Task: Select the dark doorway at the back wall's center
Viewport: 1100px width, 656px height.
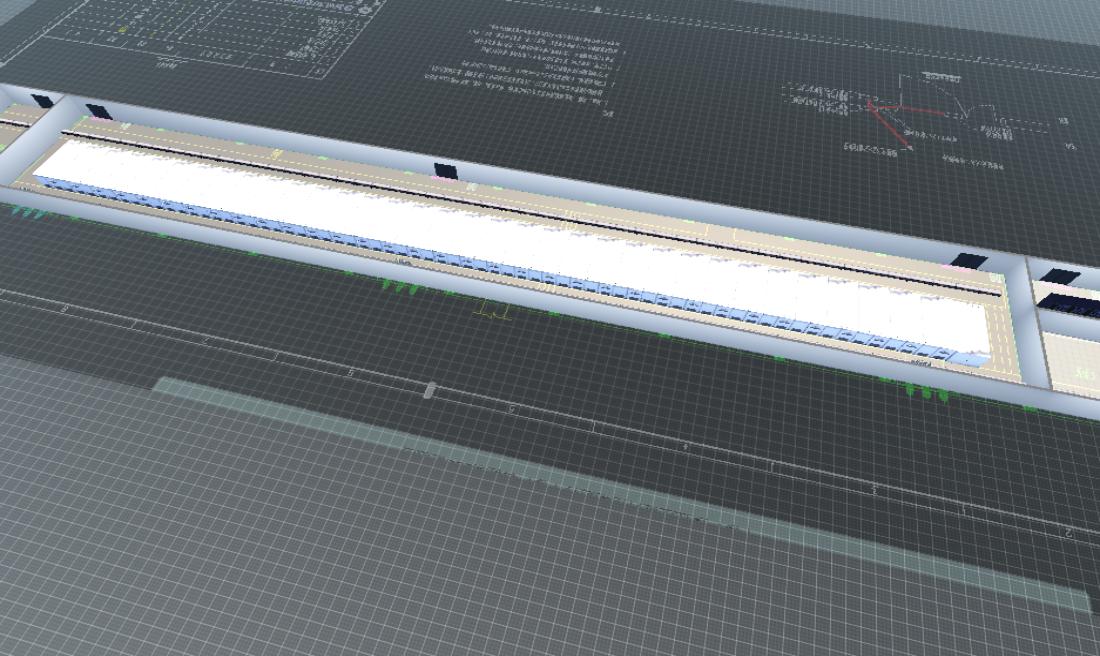Action: (x=445, y=171)
